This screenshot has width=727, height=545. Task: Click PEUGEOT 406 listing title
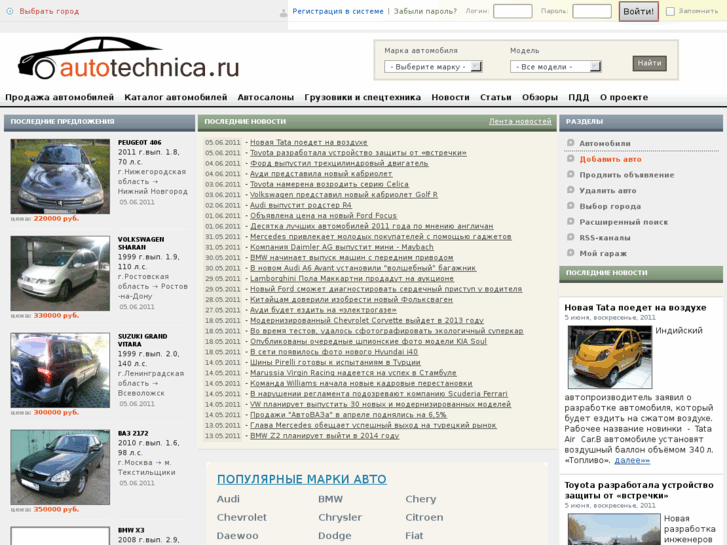[140, 142]
